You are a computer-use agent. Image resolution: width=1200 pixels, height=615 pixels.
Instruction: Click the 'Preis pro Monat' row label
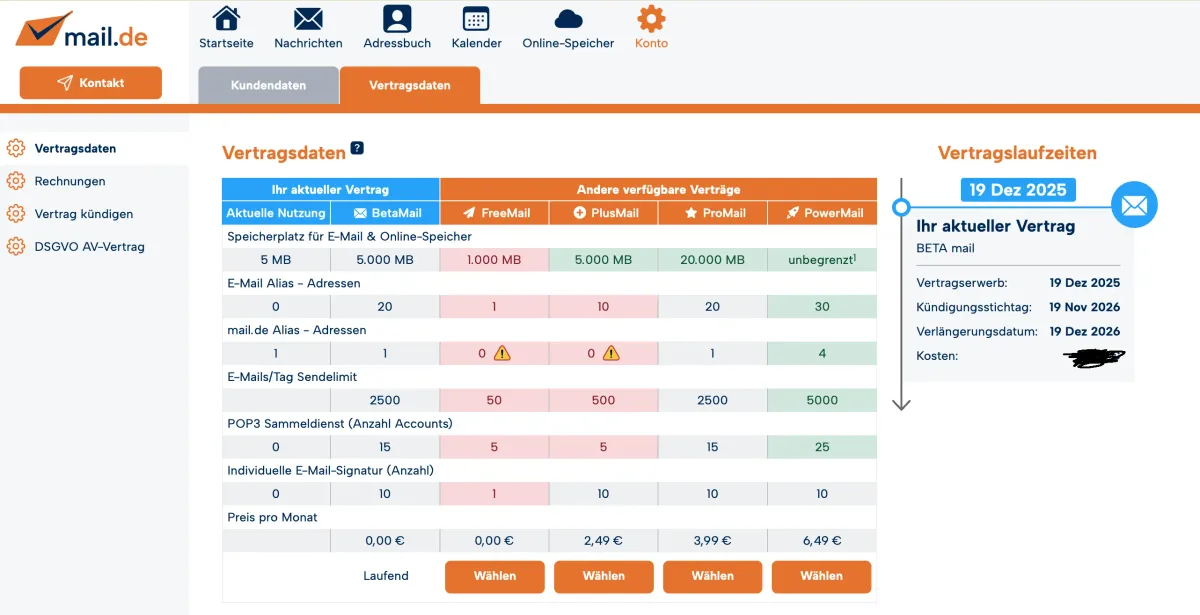click(x=272, y=517)
